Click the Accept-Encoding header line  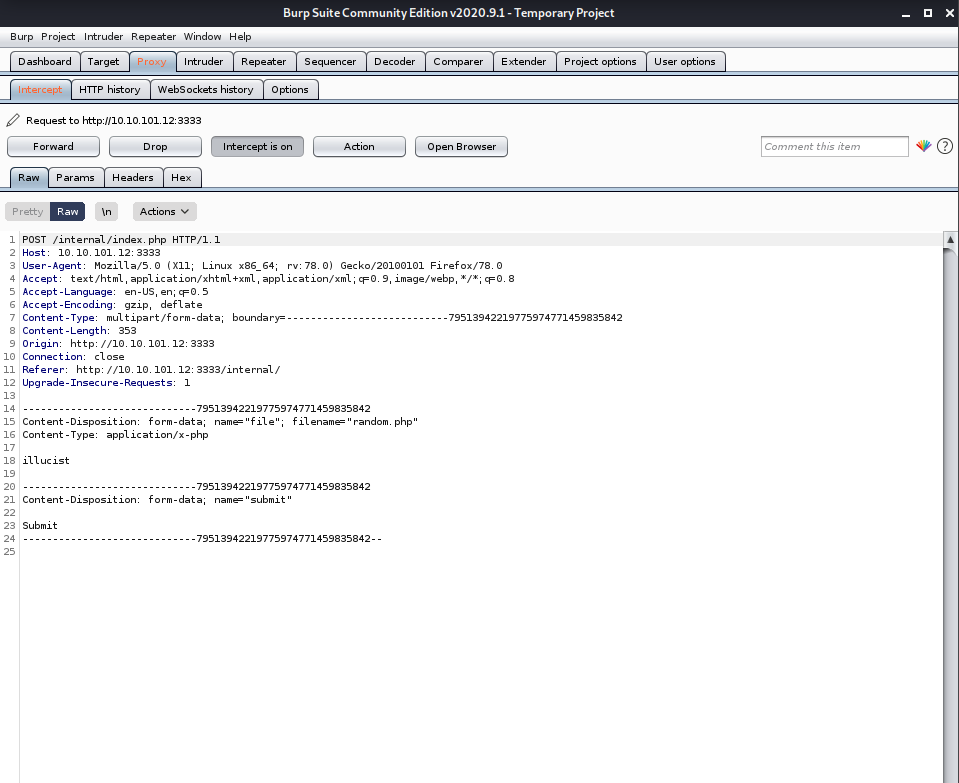[113, 305]
